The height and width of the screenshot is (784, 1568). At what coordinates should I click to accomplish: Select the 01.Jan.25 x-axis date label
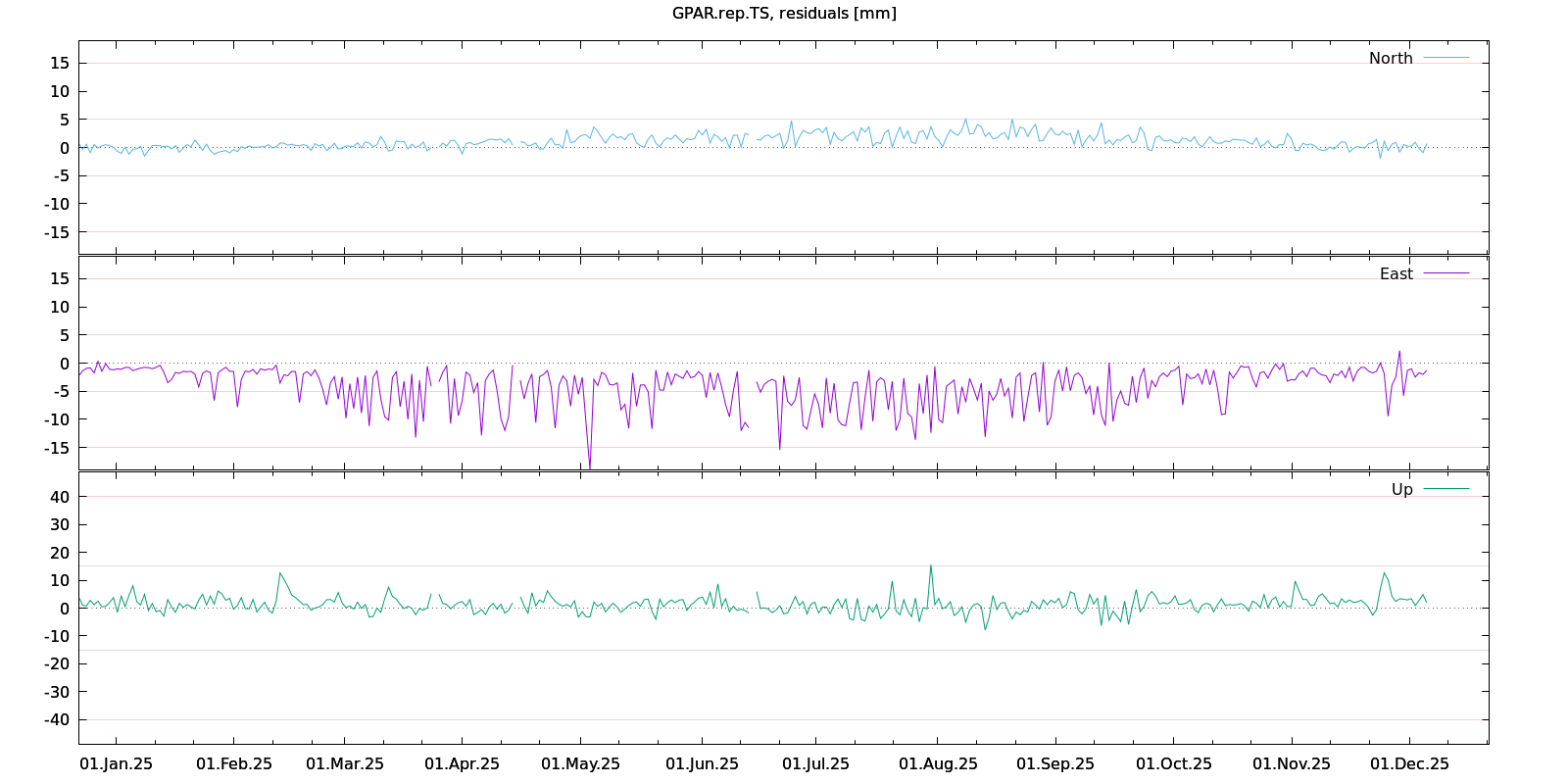click(116, 763)
